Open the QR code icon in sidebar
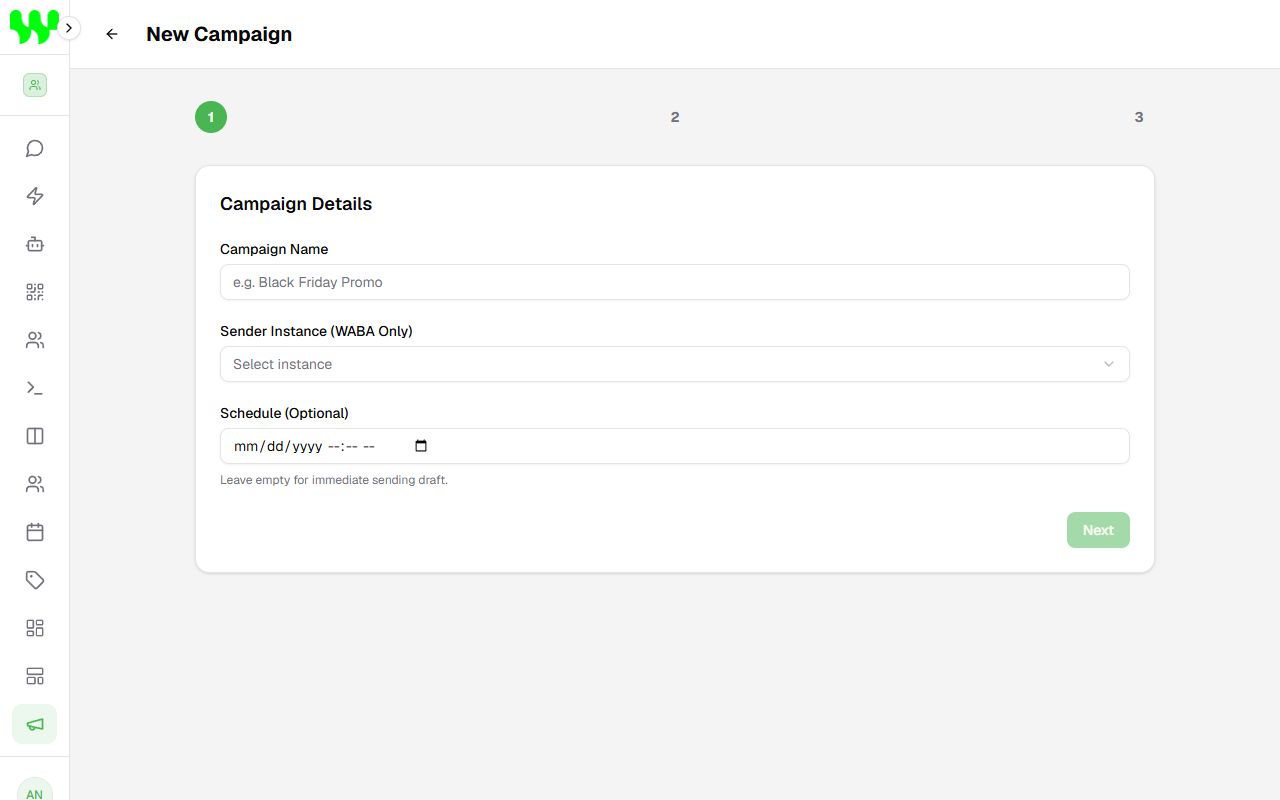The image size is (1280, 800). tap(35, 292)
